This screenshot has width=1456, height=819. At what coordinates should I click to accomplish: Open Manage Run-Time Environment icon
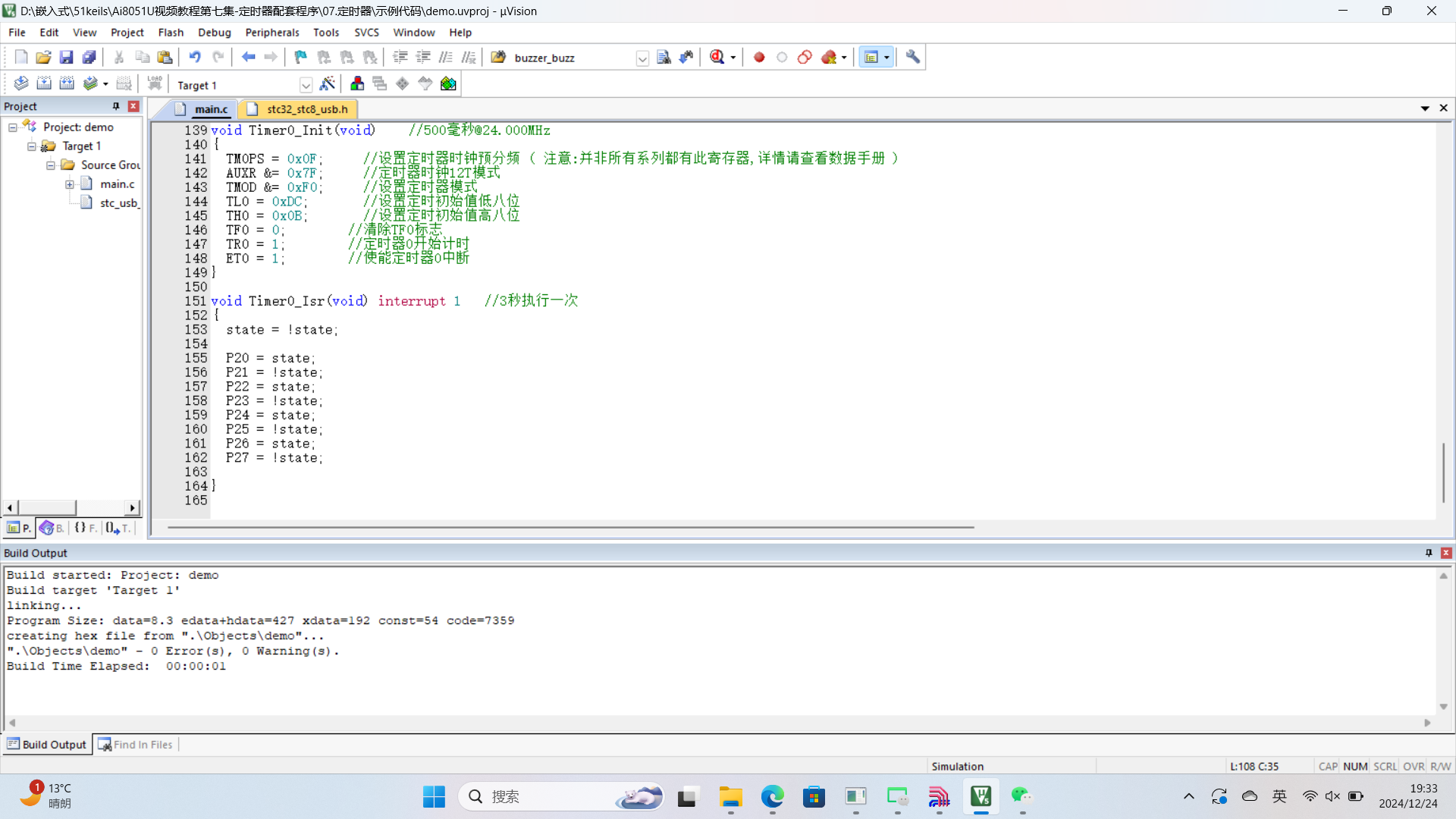[x=403, y=83]
